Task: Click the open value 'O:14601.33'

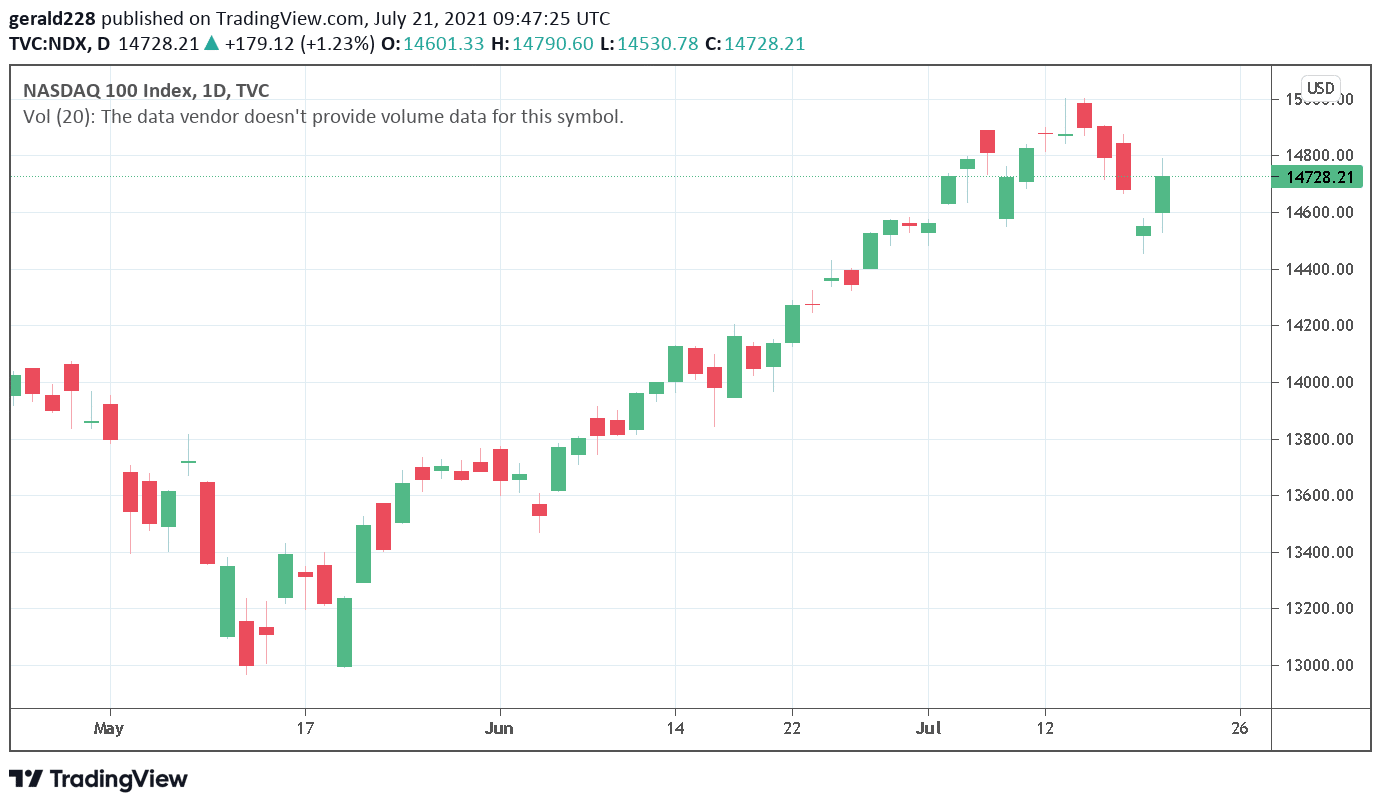Action: [435, 44]
